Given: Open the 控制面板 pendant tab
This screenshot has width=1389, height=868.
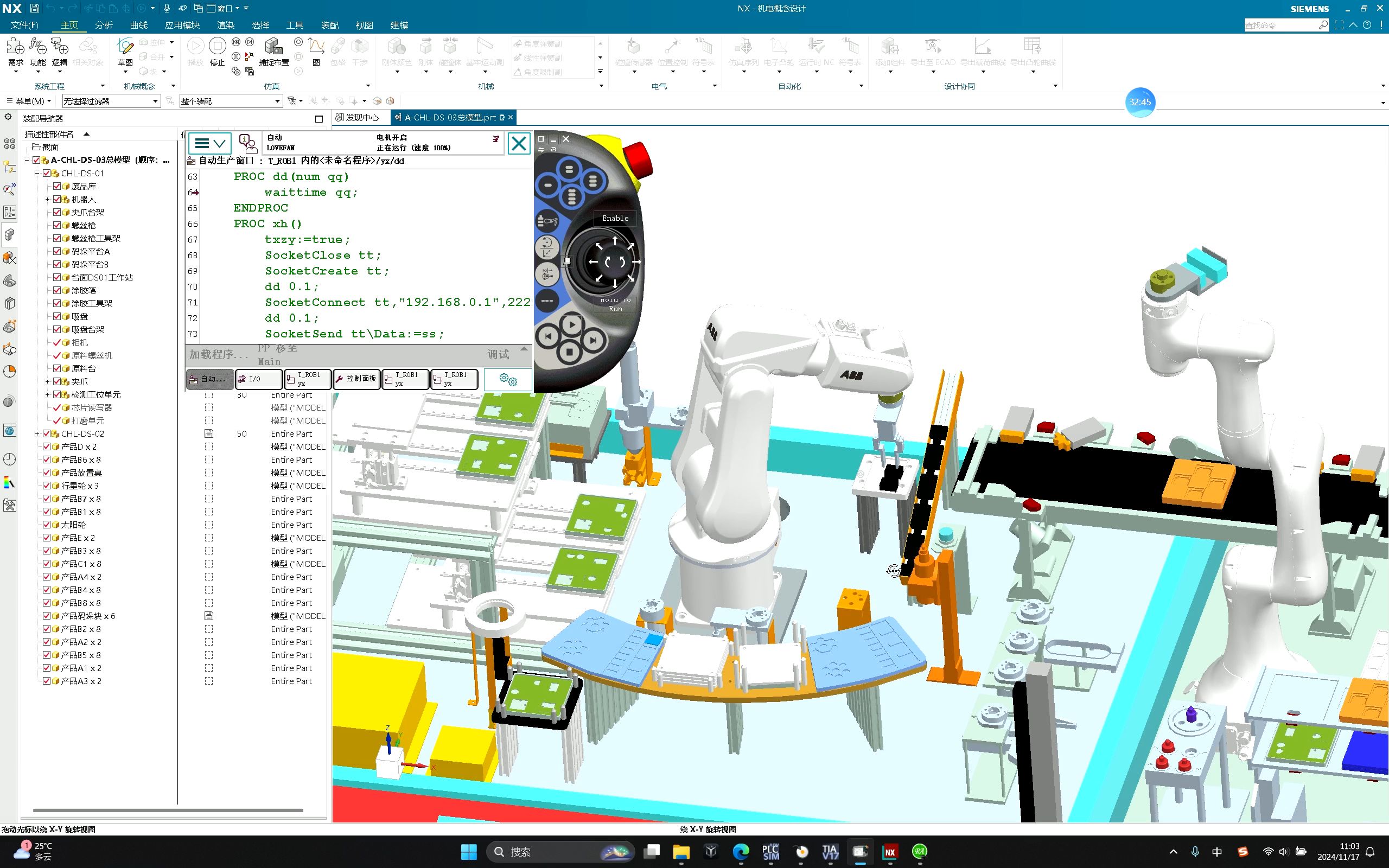Looking at the screenshot, I should click(356, 379).
